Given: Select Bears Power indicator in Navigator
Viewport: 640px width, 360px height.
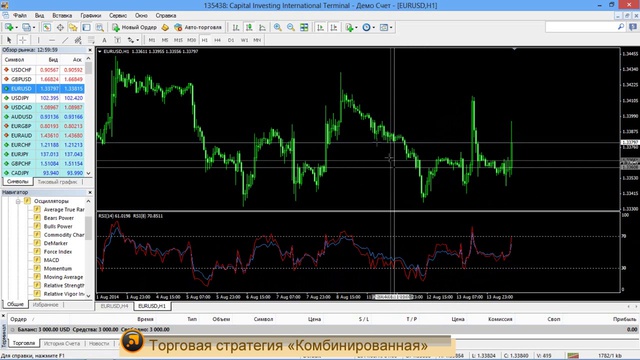Looking at the screenshot, I should click(58, 218).
